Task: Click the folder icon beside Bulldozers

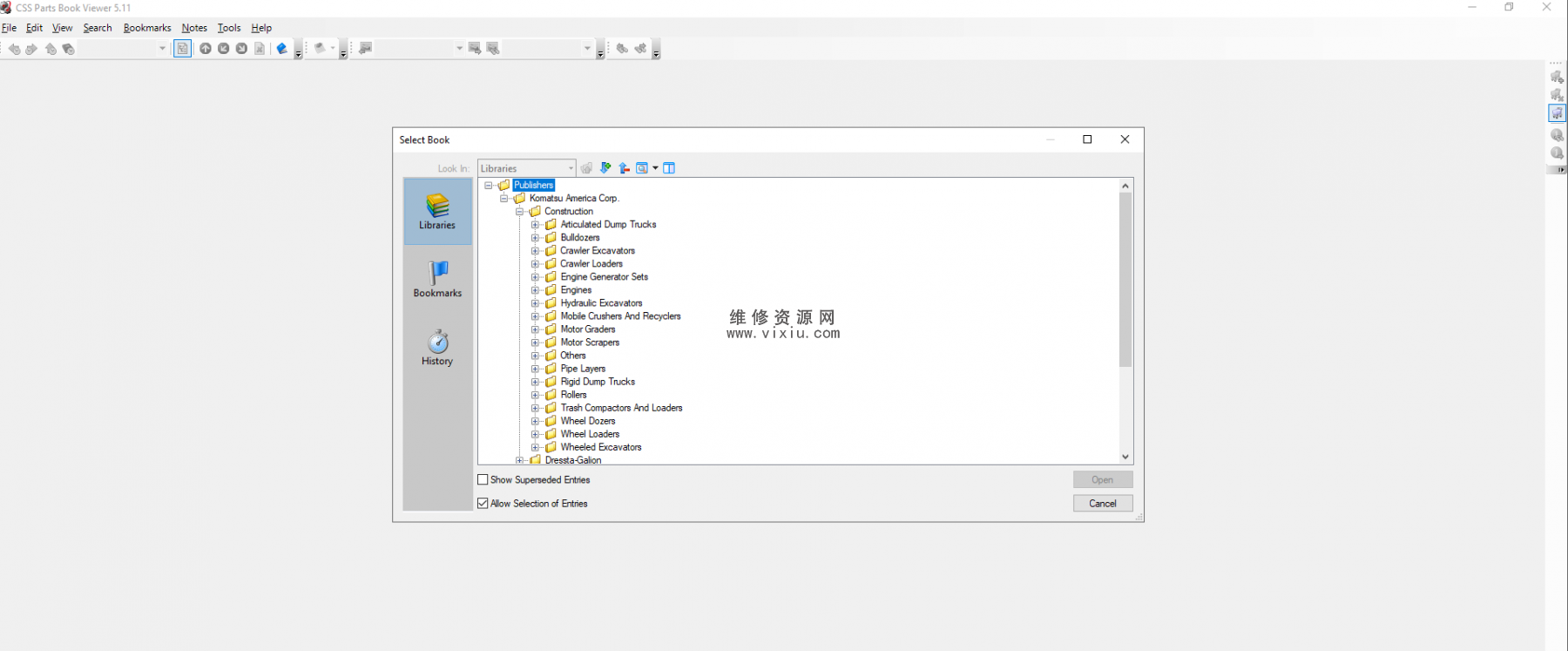Action: point(551,238)
